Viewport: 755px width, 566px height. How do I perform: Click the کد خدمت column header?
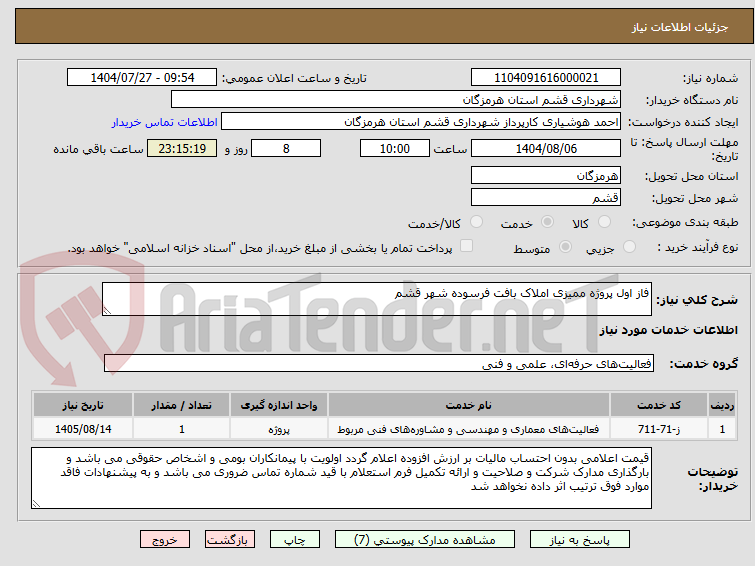659,405
